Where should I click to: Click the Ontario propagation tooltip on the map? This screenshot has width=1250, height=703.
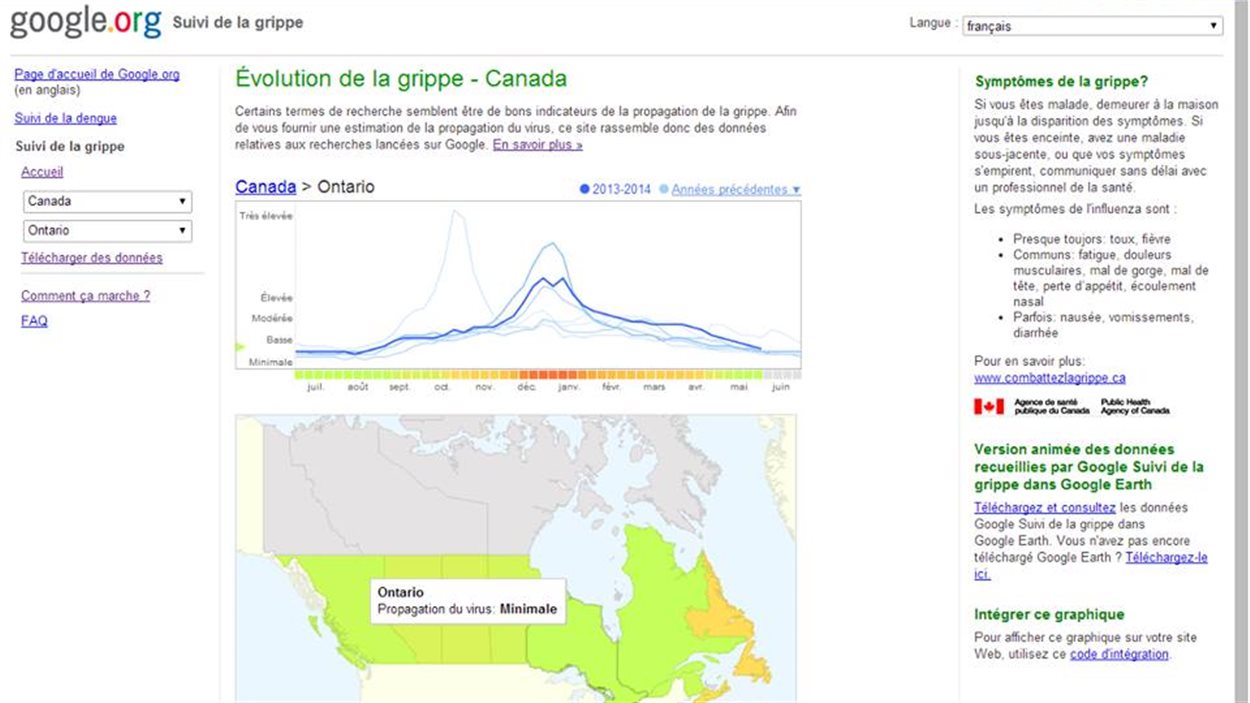[x=468, y=601]
